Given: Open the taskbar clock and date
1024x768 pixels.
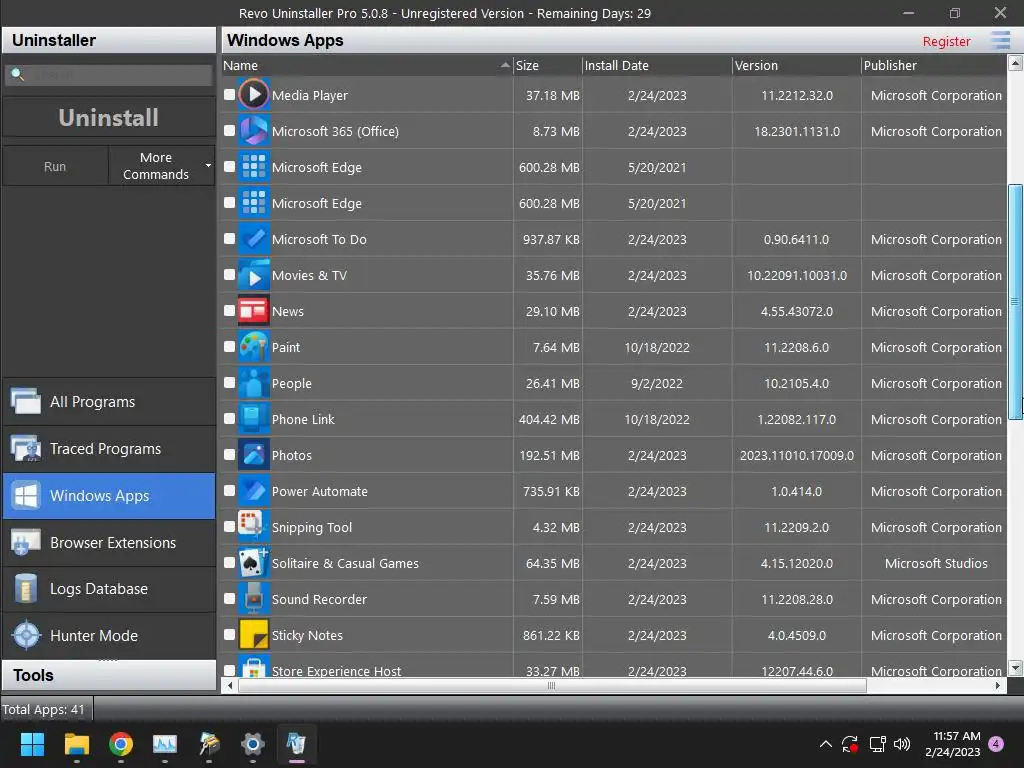Looking at the screenshot, I should click(953, 744).
